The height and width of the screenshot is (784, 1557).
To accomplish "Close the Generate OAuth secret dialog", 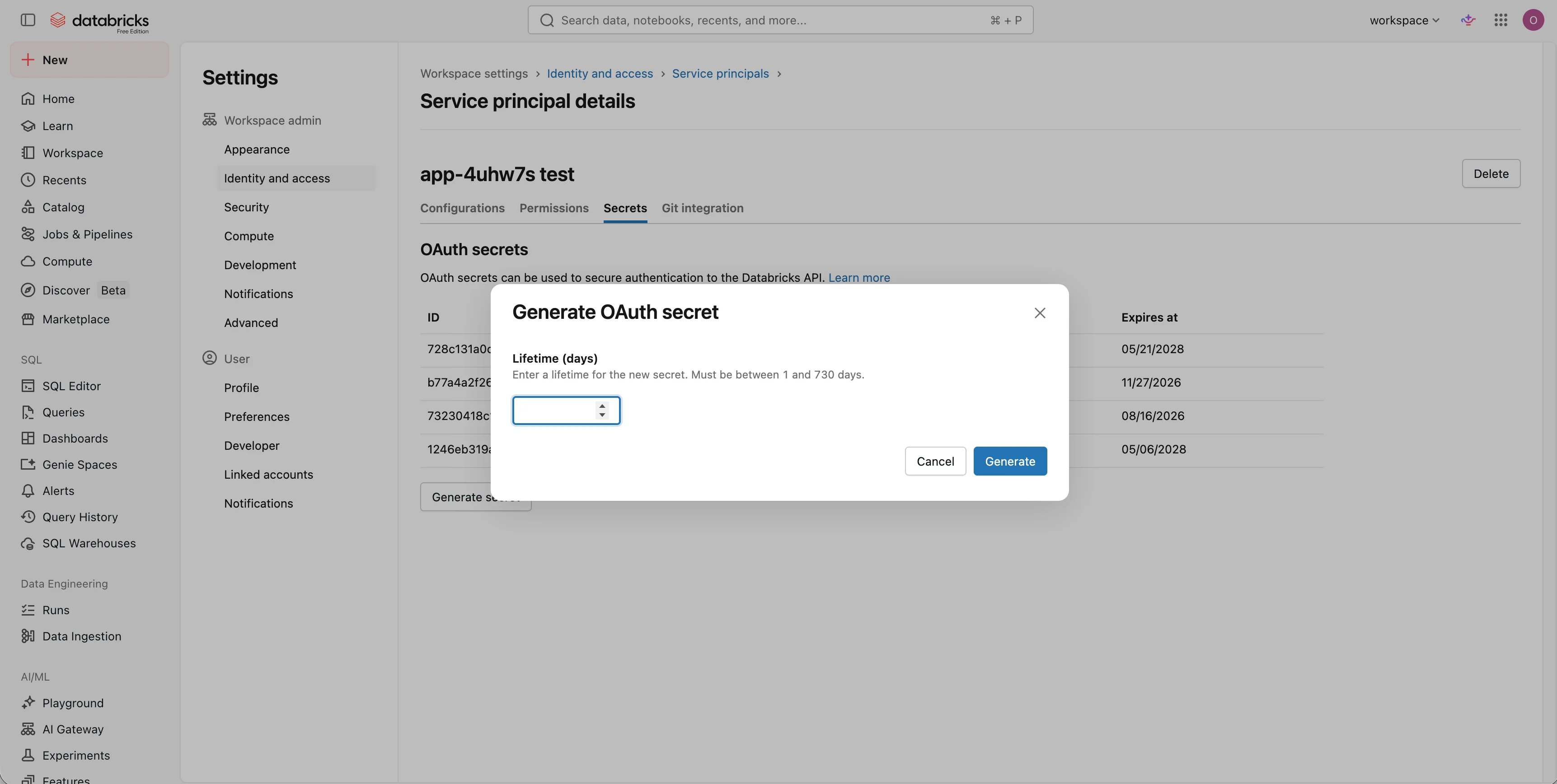I will pyautogui.click(x=1040, y=313).
